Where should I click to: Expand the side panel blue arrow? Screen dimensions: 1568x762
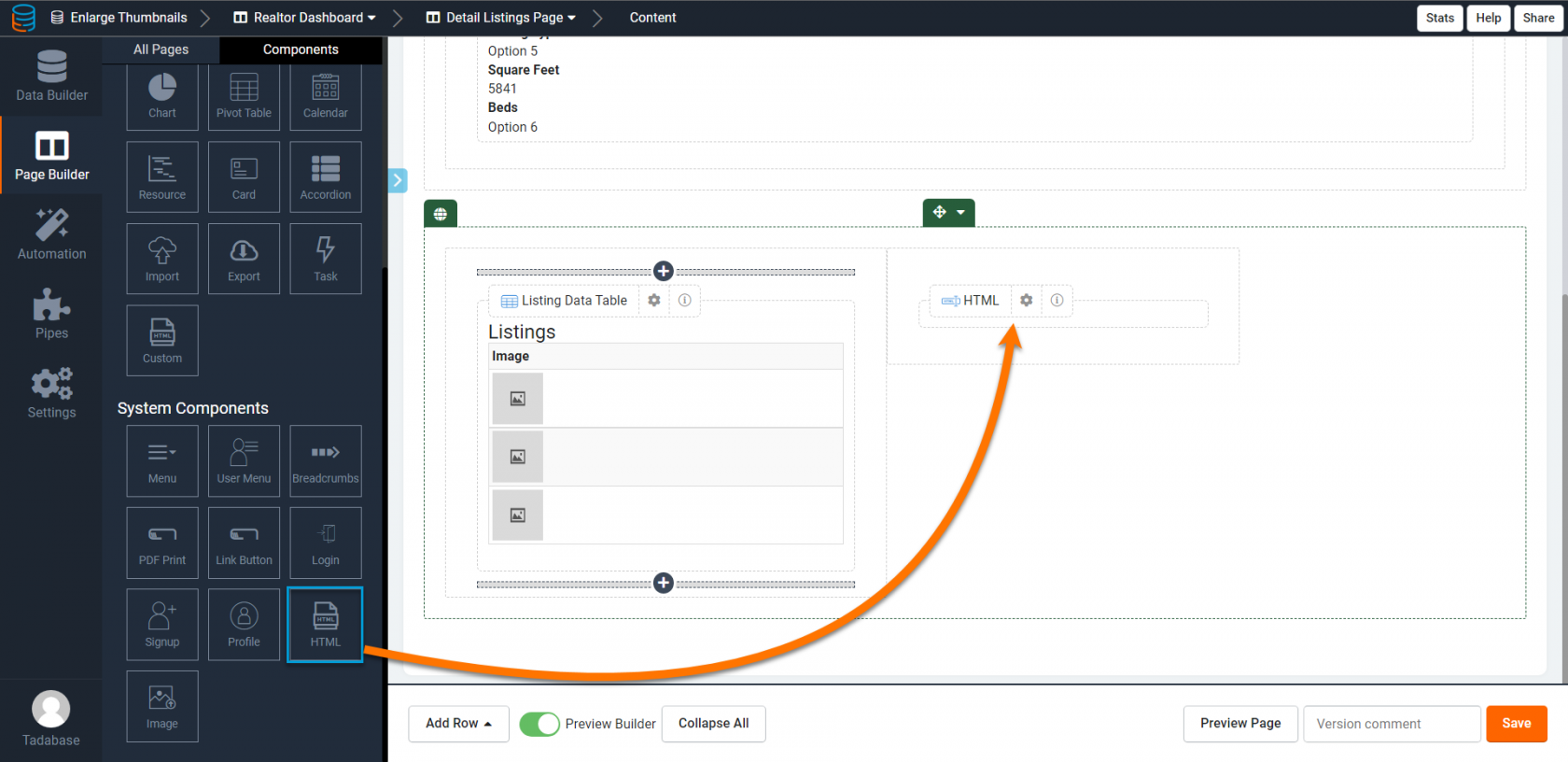point(398,180)
